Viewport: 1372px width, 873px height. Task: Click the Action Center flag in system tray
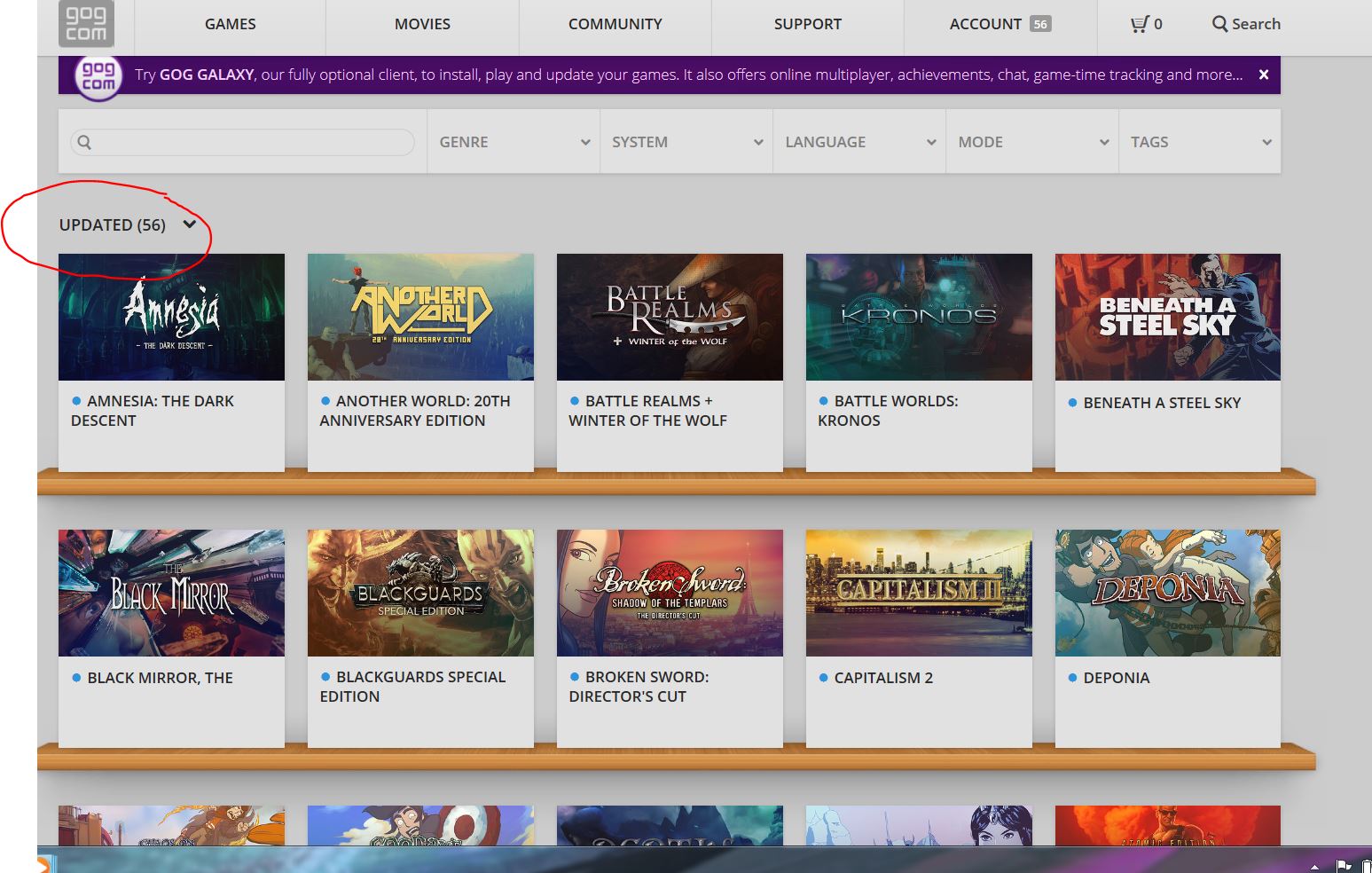click(1344, 866)
